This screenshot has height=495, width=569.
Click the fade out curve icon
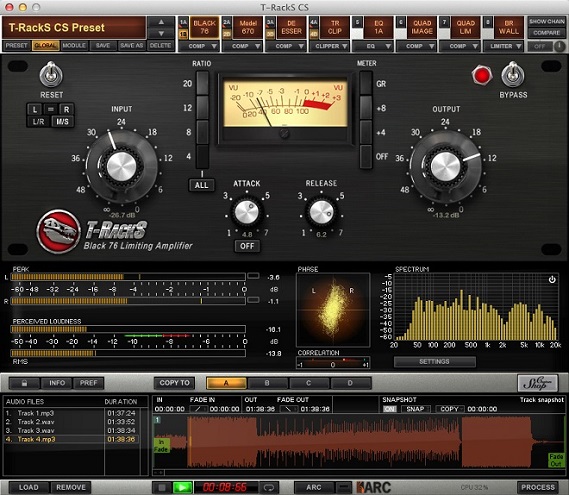point(289,409)
